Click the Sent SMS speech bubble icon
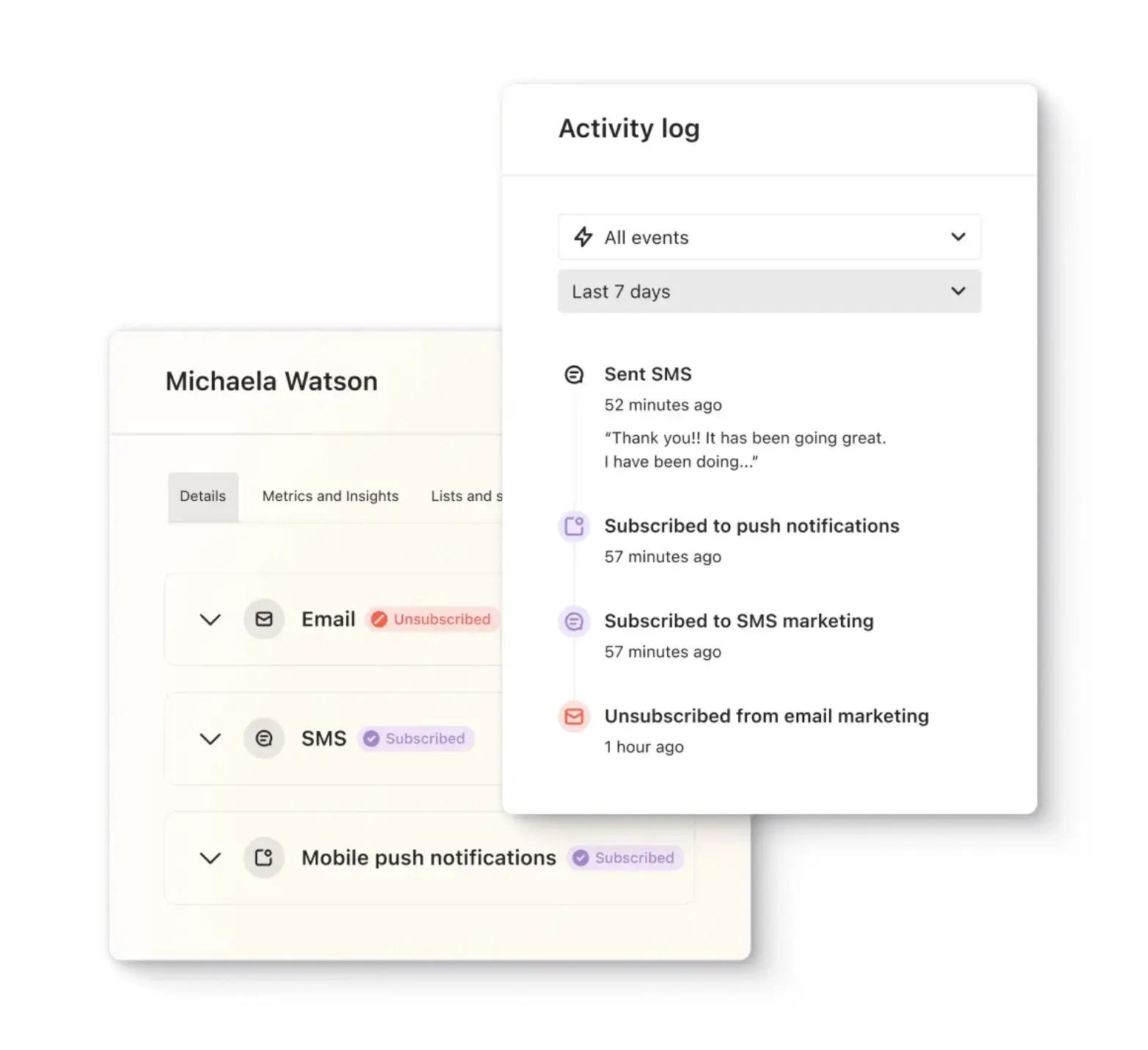This screenshot has height=1050, width=1148. coord(574,374)
